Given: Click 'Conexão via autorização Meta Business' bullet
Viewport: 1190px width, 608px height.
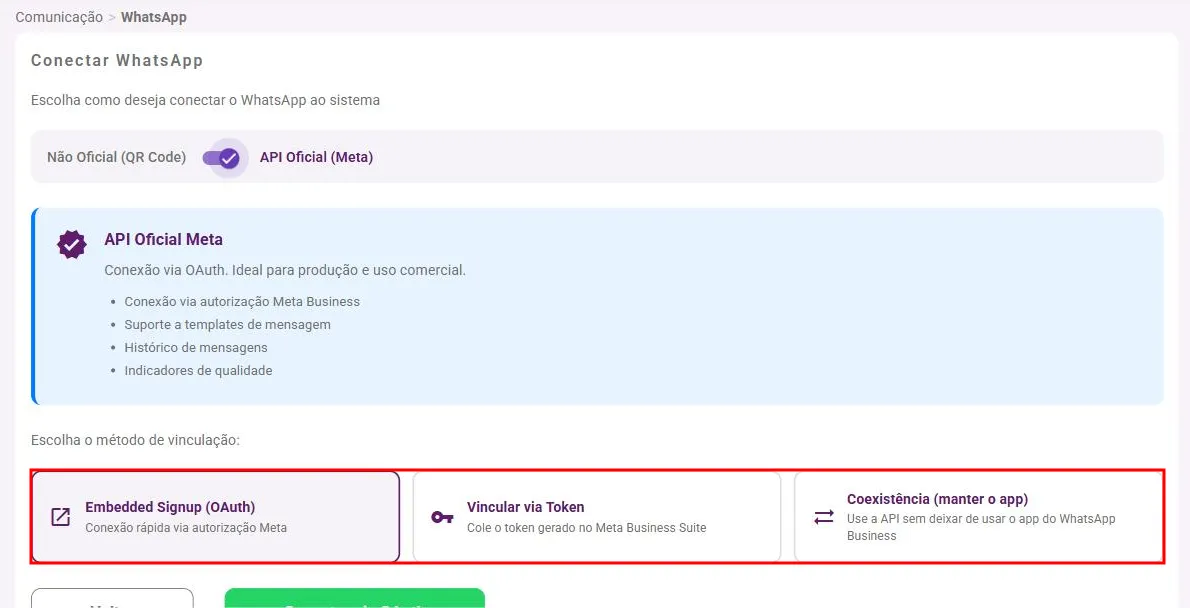Looking at the screenshot, I should click(x=242, y=302).
